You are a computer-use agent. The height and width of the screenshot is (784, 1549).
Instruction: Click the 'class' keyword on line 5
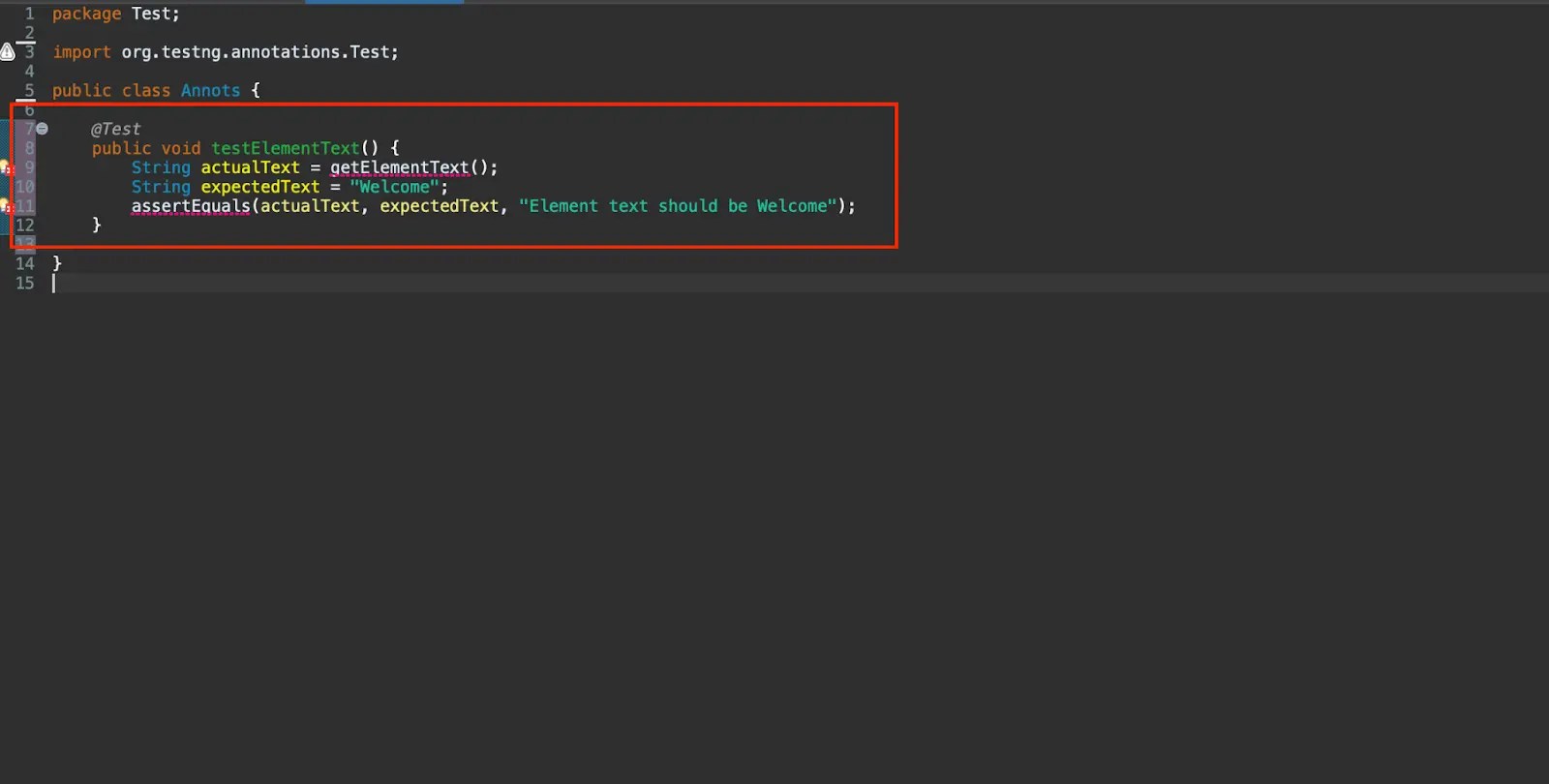(x=146, y=91)
